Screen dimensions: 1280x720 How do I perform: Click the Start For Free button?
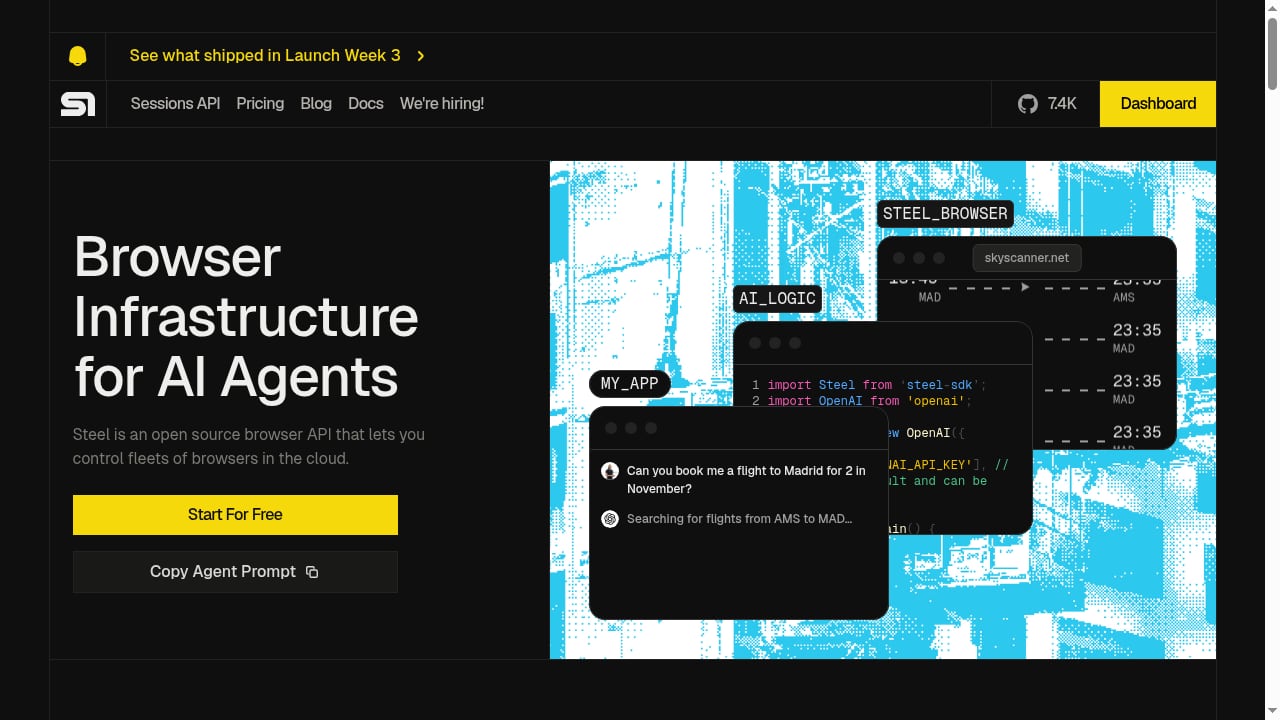tap(235, 515)
